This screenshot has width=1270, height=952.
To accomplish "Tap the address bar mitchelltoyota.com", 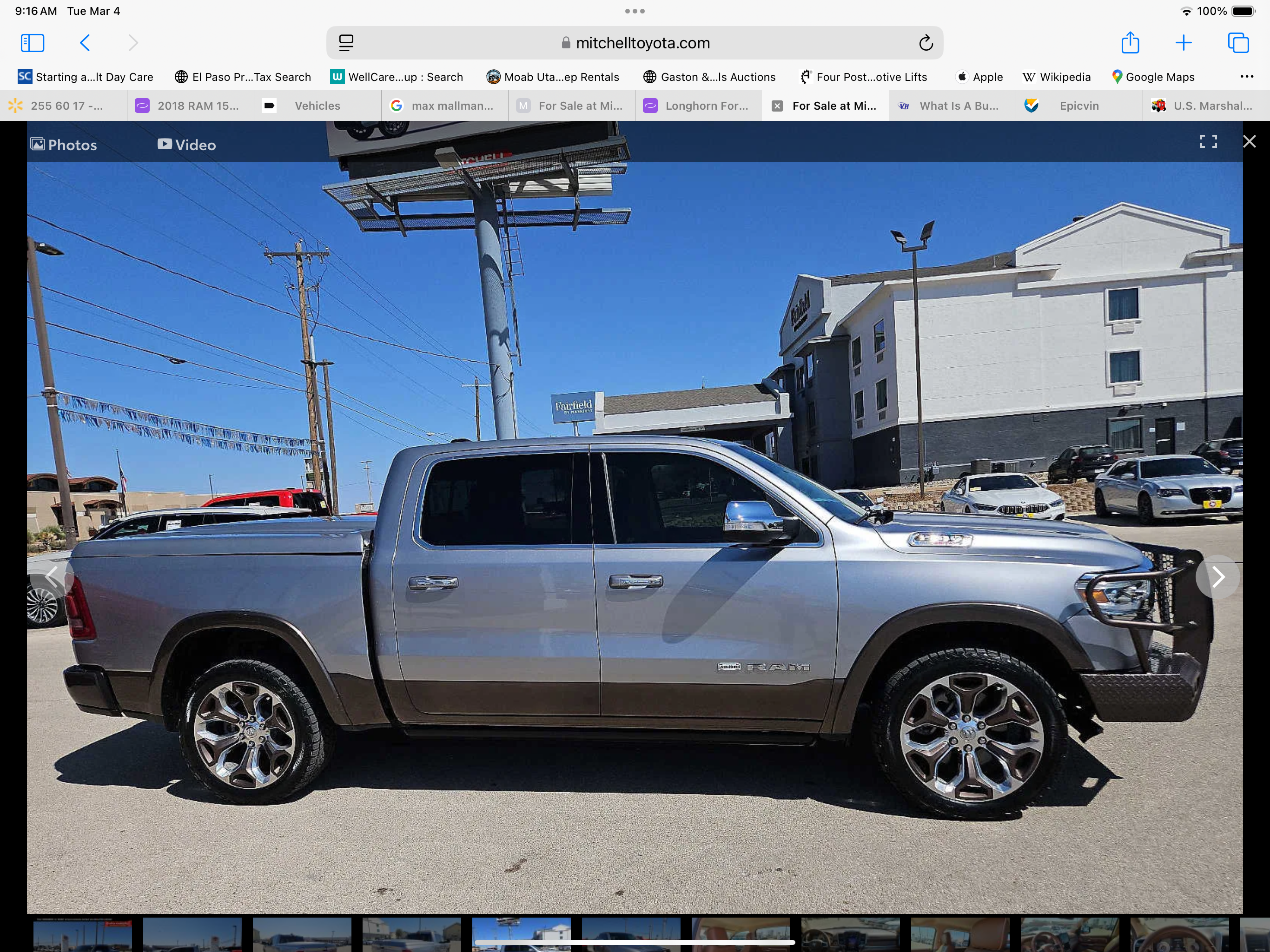I will [x=635, y=43].
